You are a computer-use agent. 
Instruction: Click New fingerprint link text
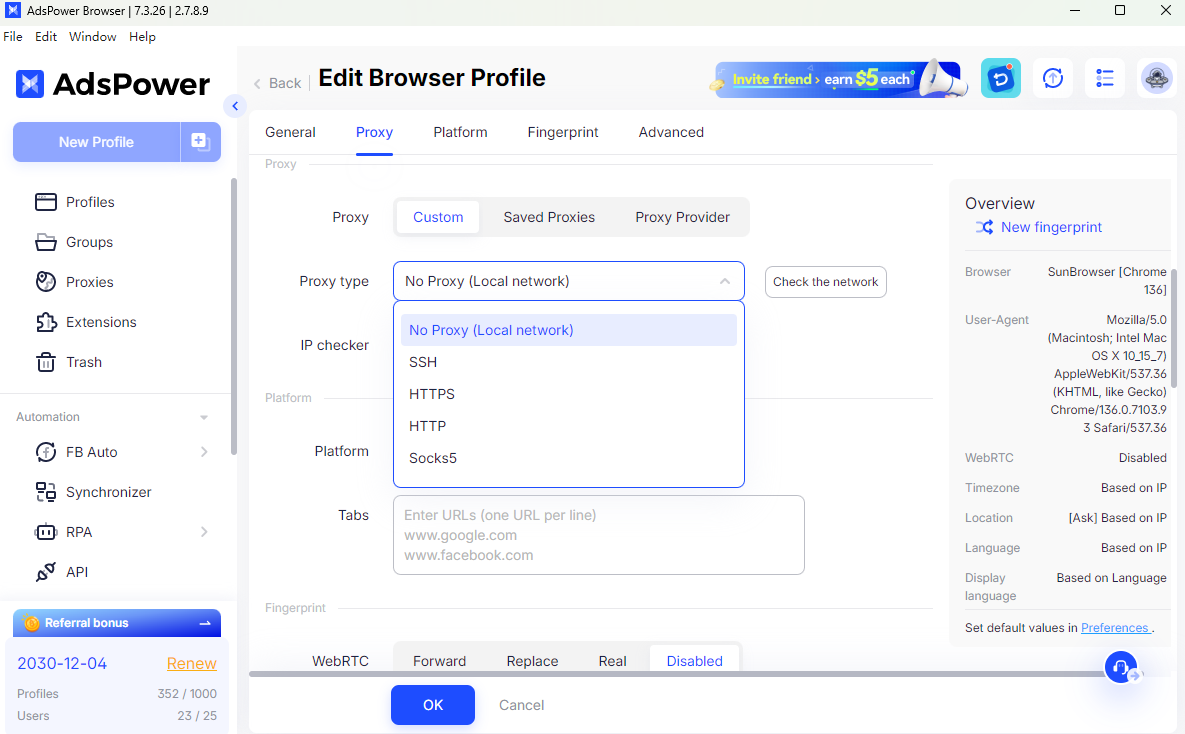pos(1051,227)
